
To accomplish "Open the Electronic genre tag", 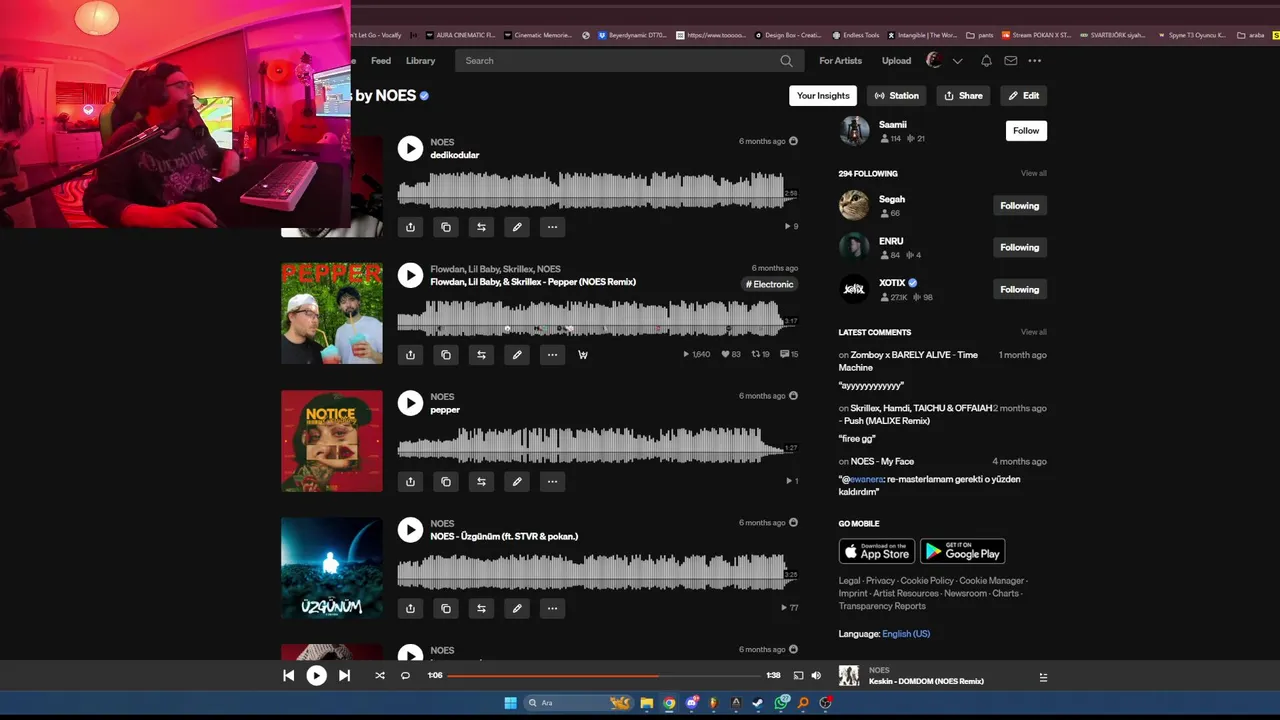I will (x=769, y=284).
